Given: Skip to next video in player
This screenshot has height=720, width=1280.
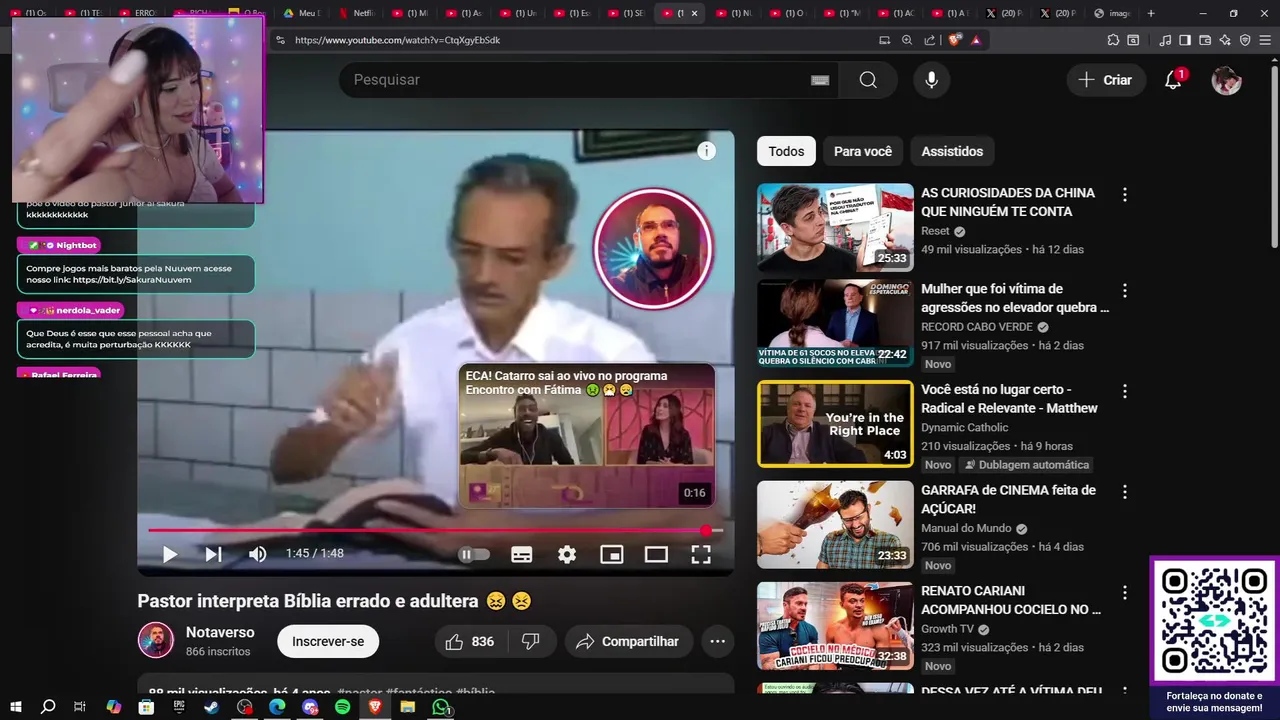Looking at the screenshot, I should click(x=214, y=554).
